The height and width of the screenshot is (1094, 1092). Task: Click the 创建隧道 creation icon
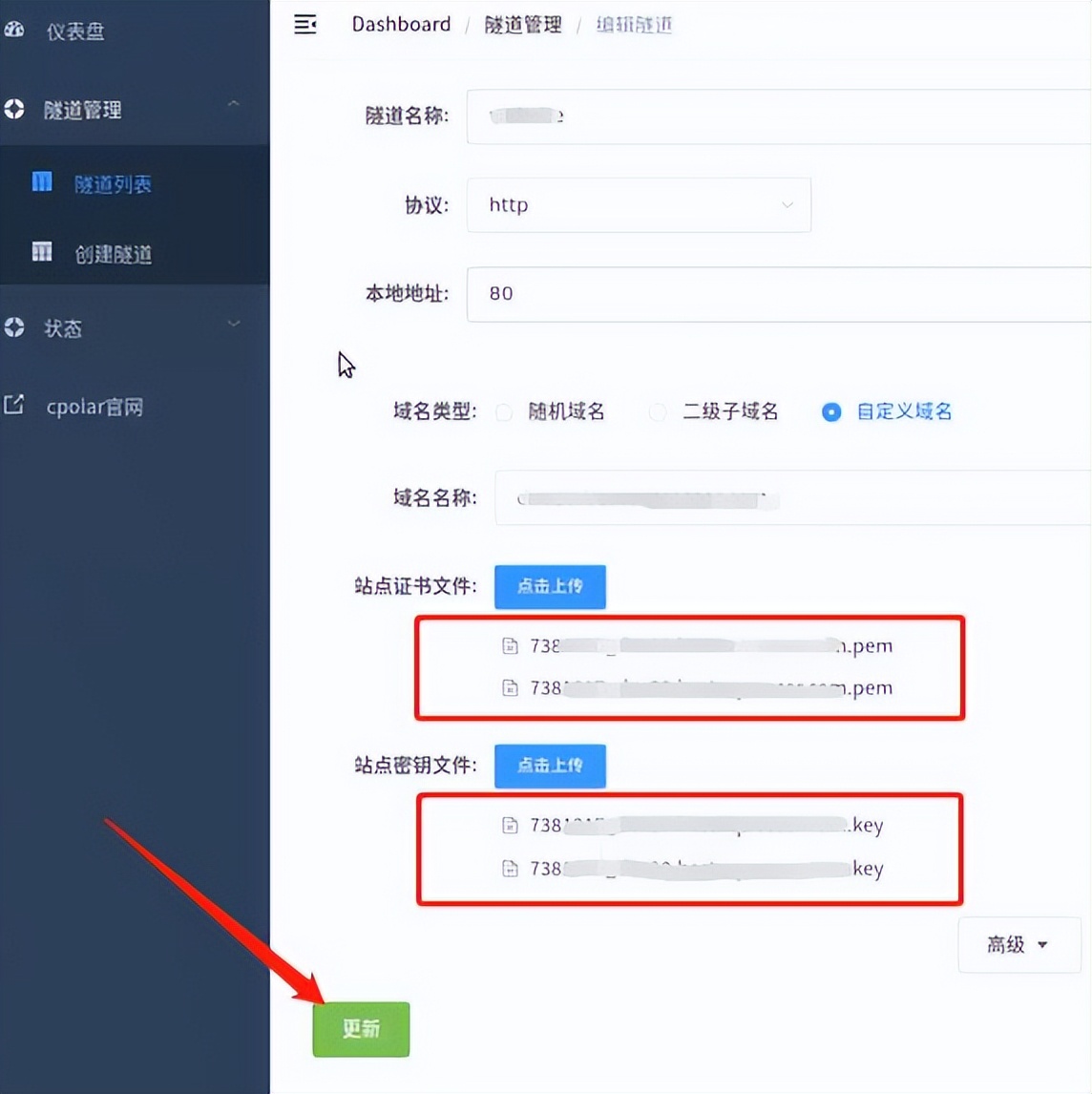(x=42, y=252)
